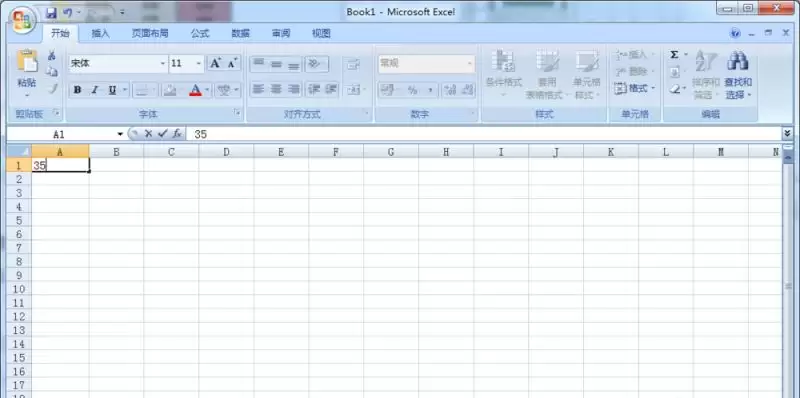
Task: Toggle Italic formatting
Action: 94,90
